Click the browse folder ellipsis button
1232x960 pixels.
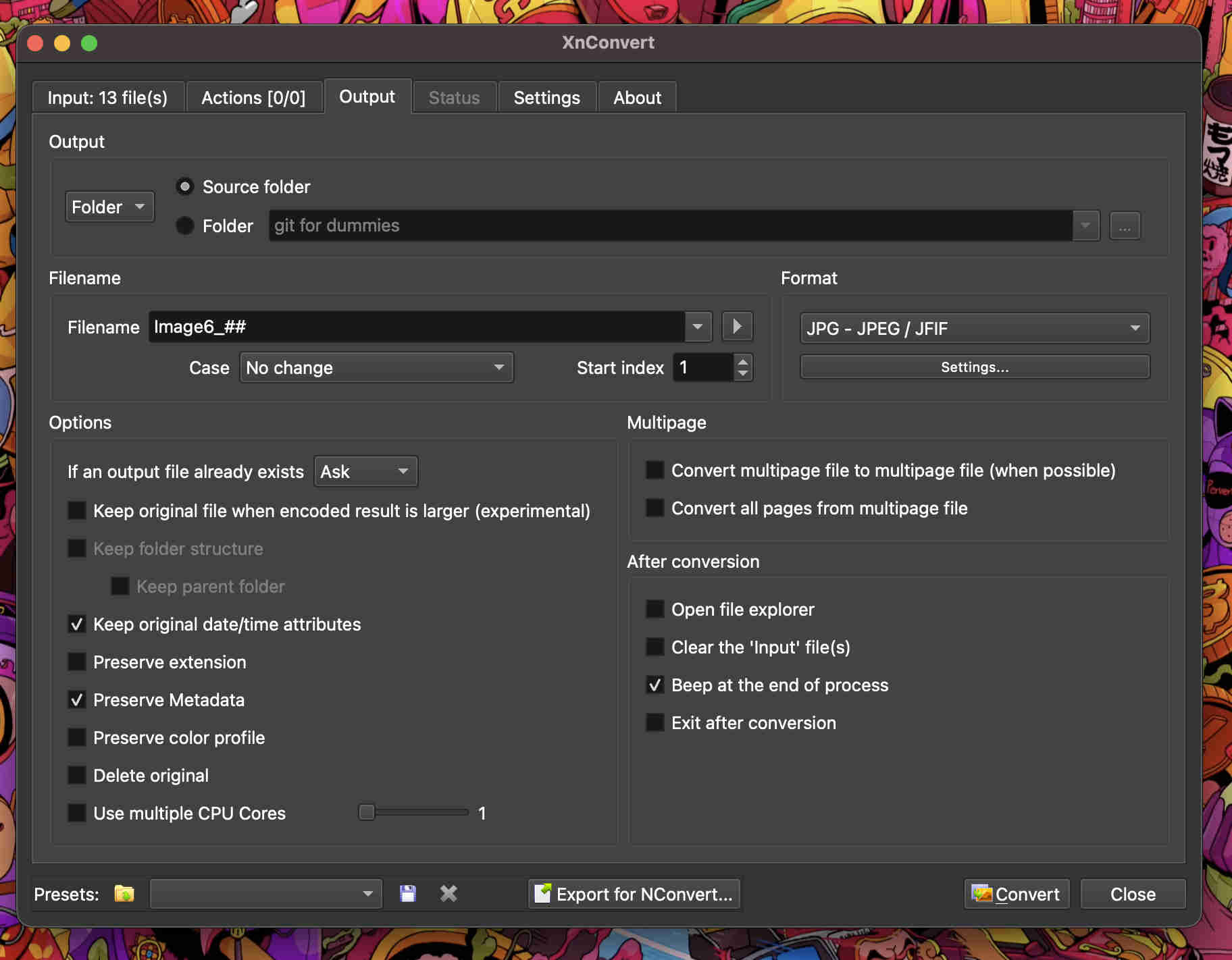tap(1125, 226)
